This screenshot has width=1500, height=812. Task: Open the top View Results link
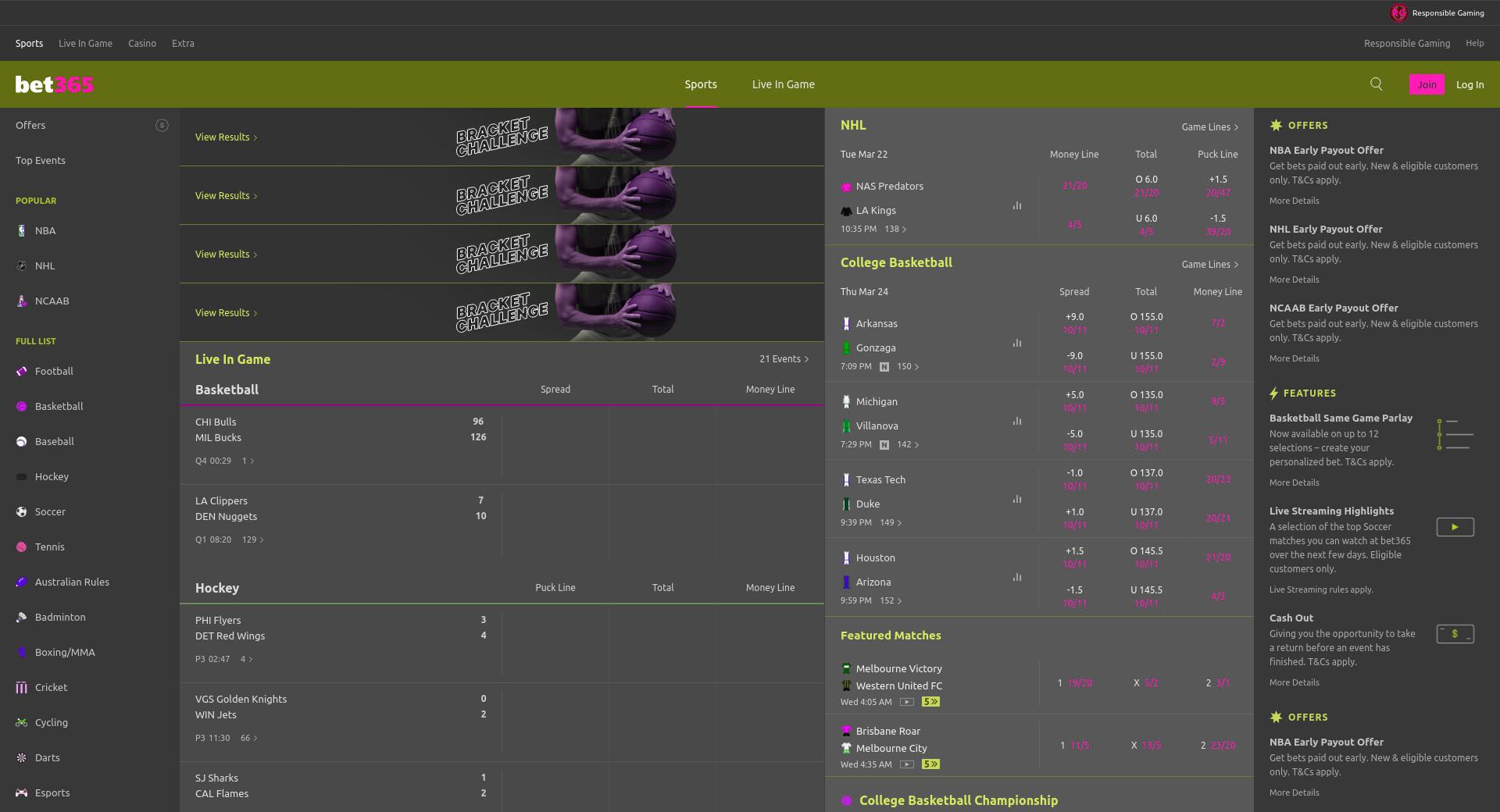tap(226, 137)
